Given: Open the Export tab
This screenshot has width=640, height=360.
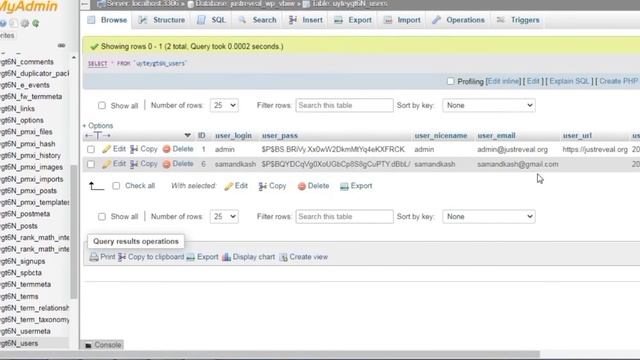Looking at the screenshot, I should coord(353,20).
